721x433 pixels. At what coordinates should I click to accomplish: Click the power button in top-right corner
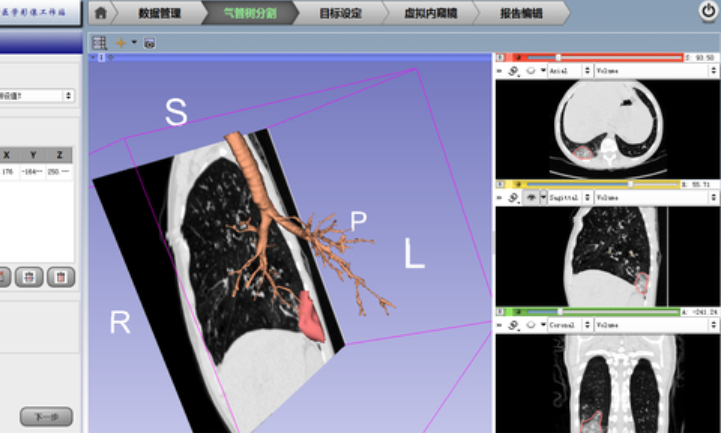click(x=708, y=12)
